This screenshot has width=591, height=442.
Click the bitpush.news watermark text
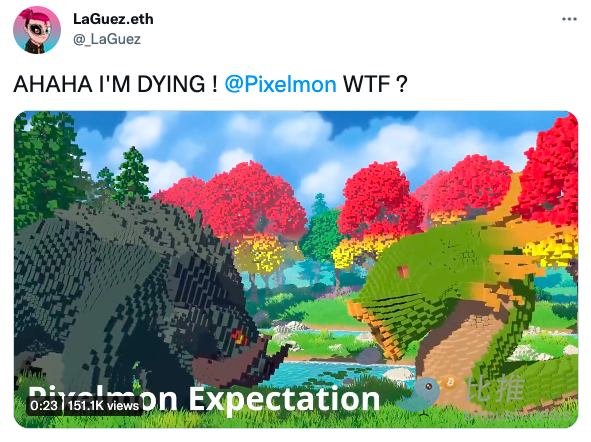[x=516, y=414]
